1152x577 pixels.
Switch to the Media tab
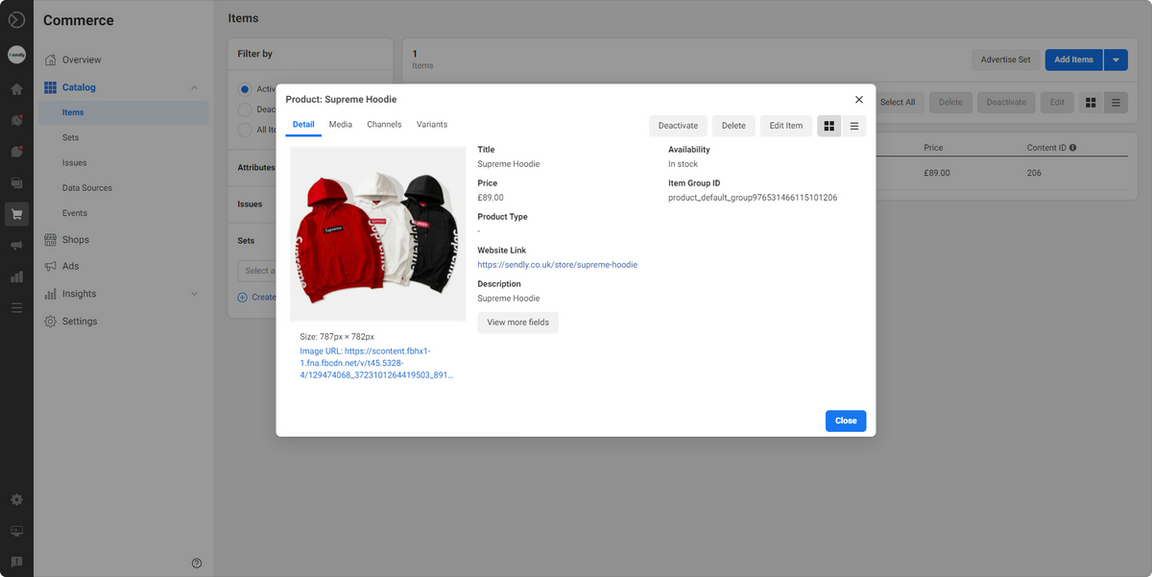(340, 124)
